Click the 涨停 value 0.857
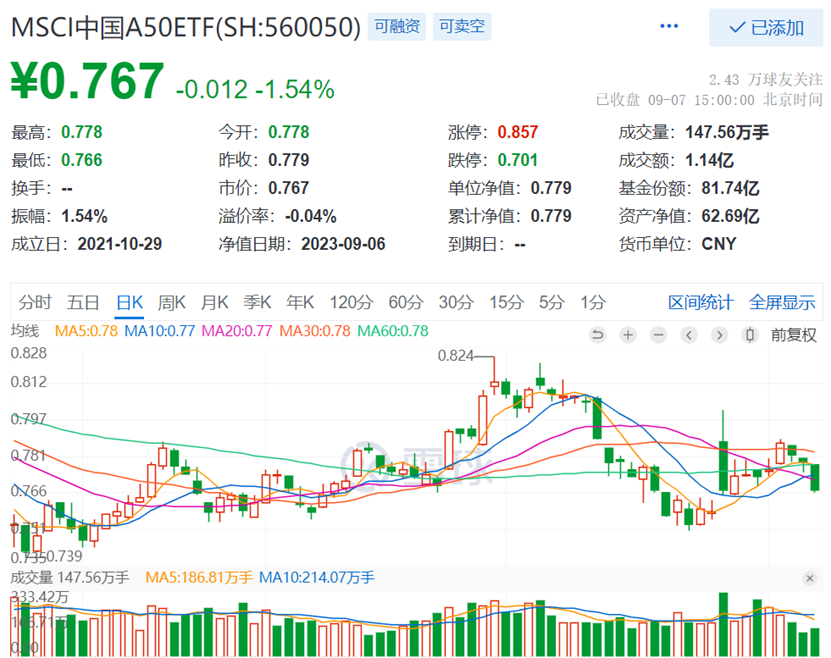Image resolution: width=831 pixels, height=658 pixels. click(x=518, y=132)
